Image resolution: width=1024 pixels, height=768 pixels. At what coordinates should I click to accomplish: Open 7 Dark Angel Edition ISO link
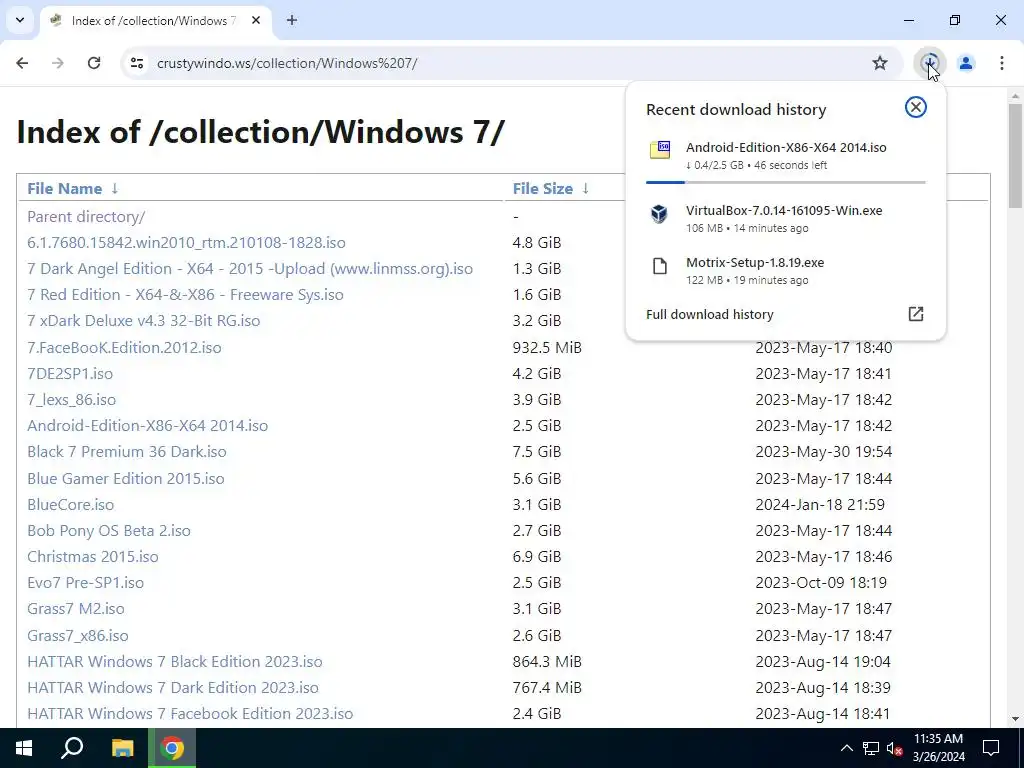pos(249,268)
